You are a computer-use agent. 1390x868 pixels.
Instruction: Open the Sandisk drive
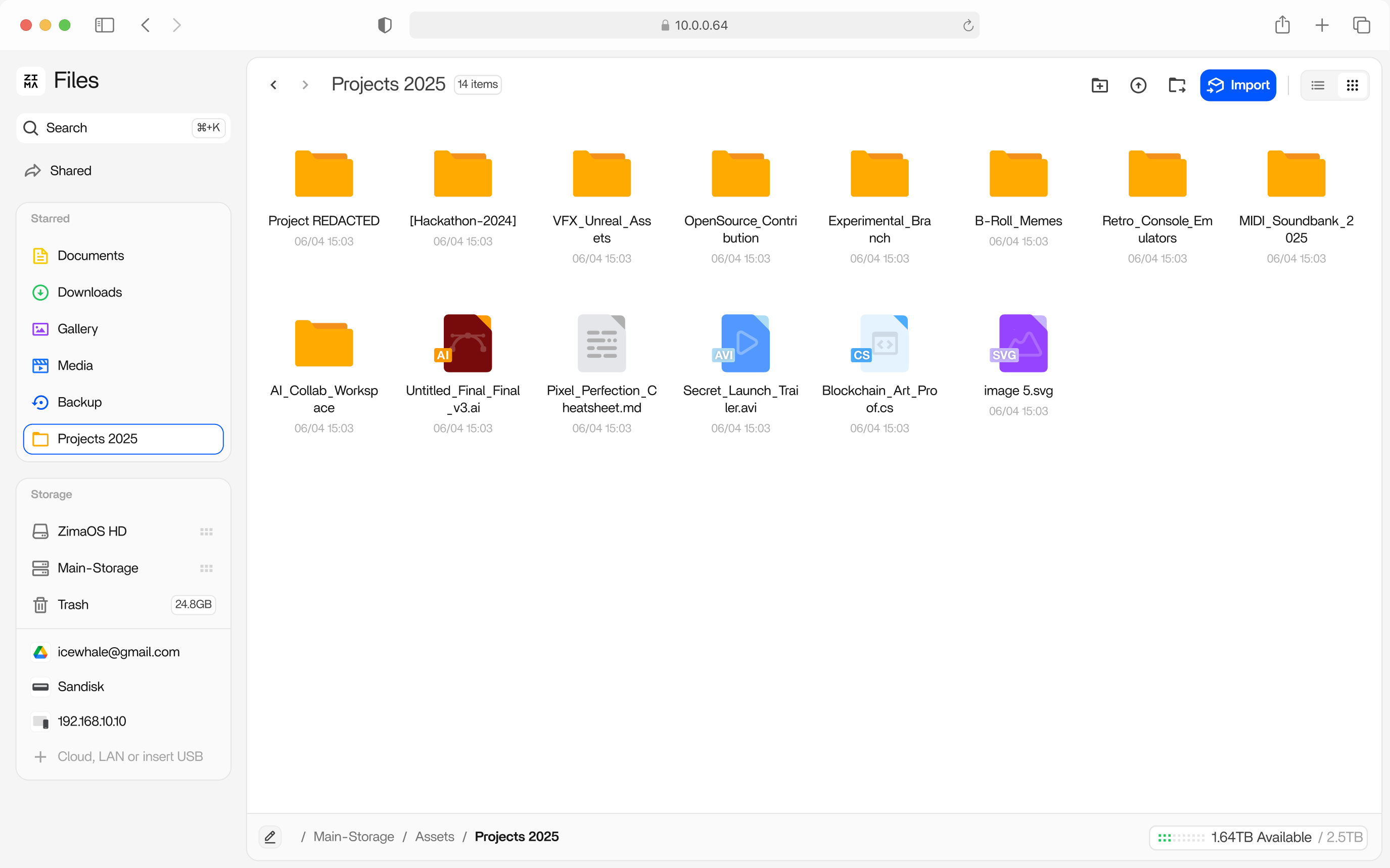tap(80, 686)
